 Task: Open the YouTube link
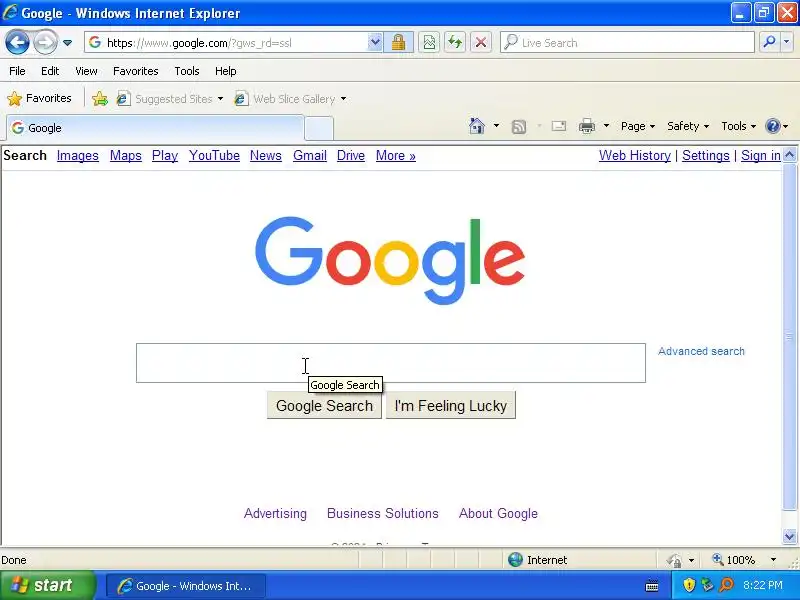pos(214,156)
